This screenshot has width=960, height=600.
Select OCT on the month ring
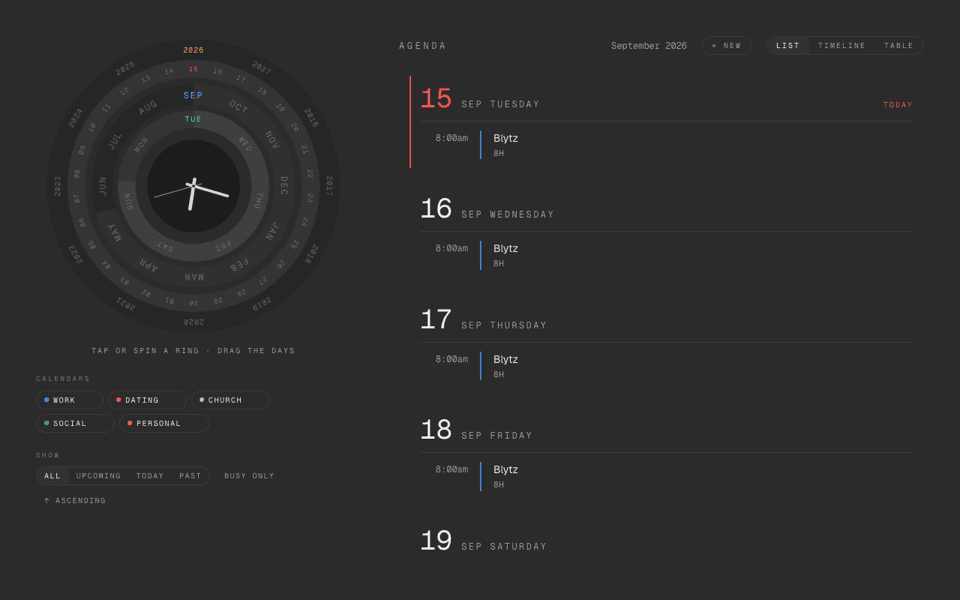click(239, 107)
